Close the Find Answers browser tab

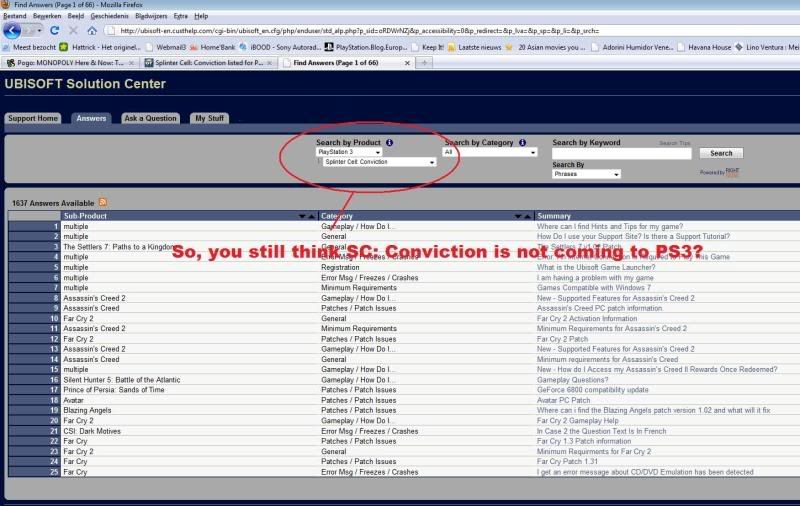tap(407, 63)
